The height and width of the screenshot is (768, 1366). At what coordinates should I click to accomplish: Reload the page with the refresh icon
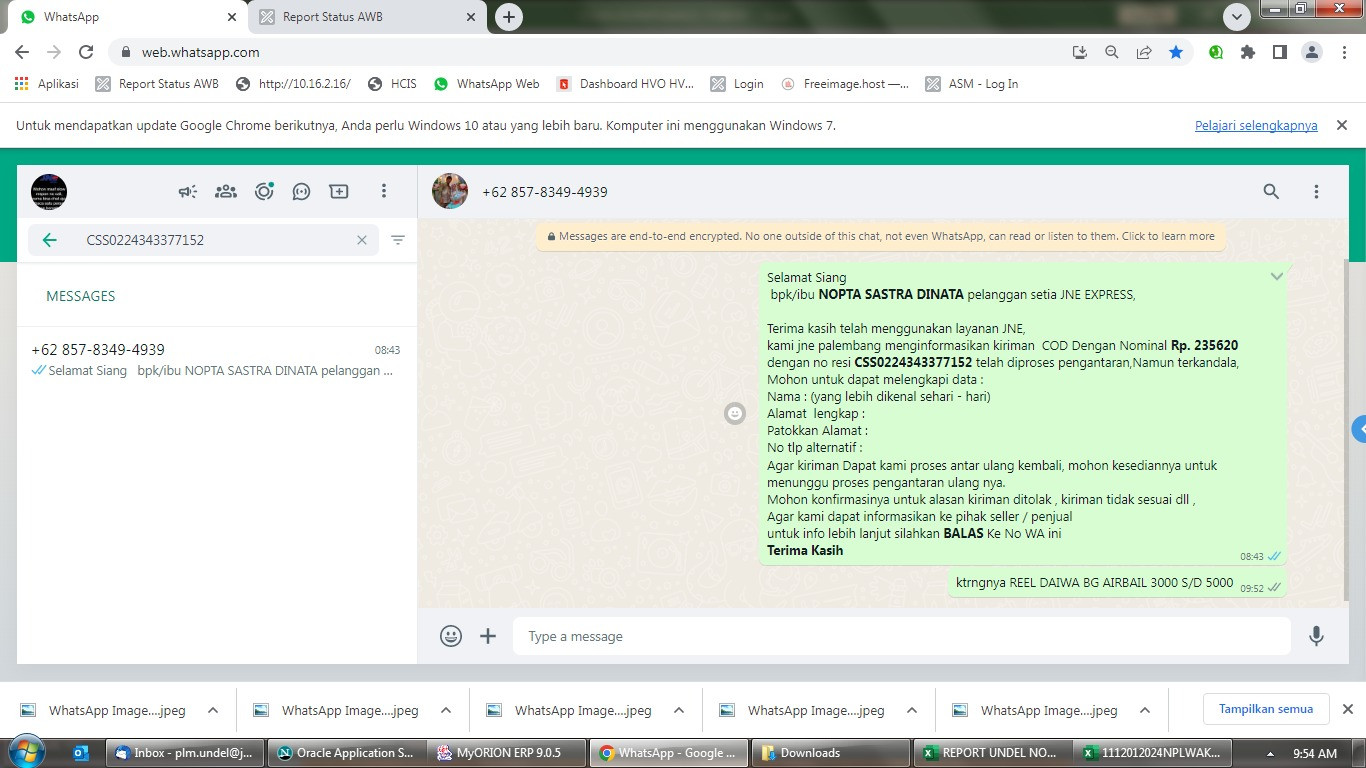pos(86,52)
